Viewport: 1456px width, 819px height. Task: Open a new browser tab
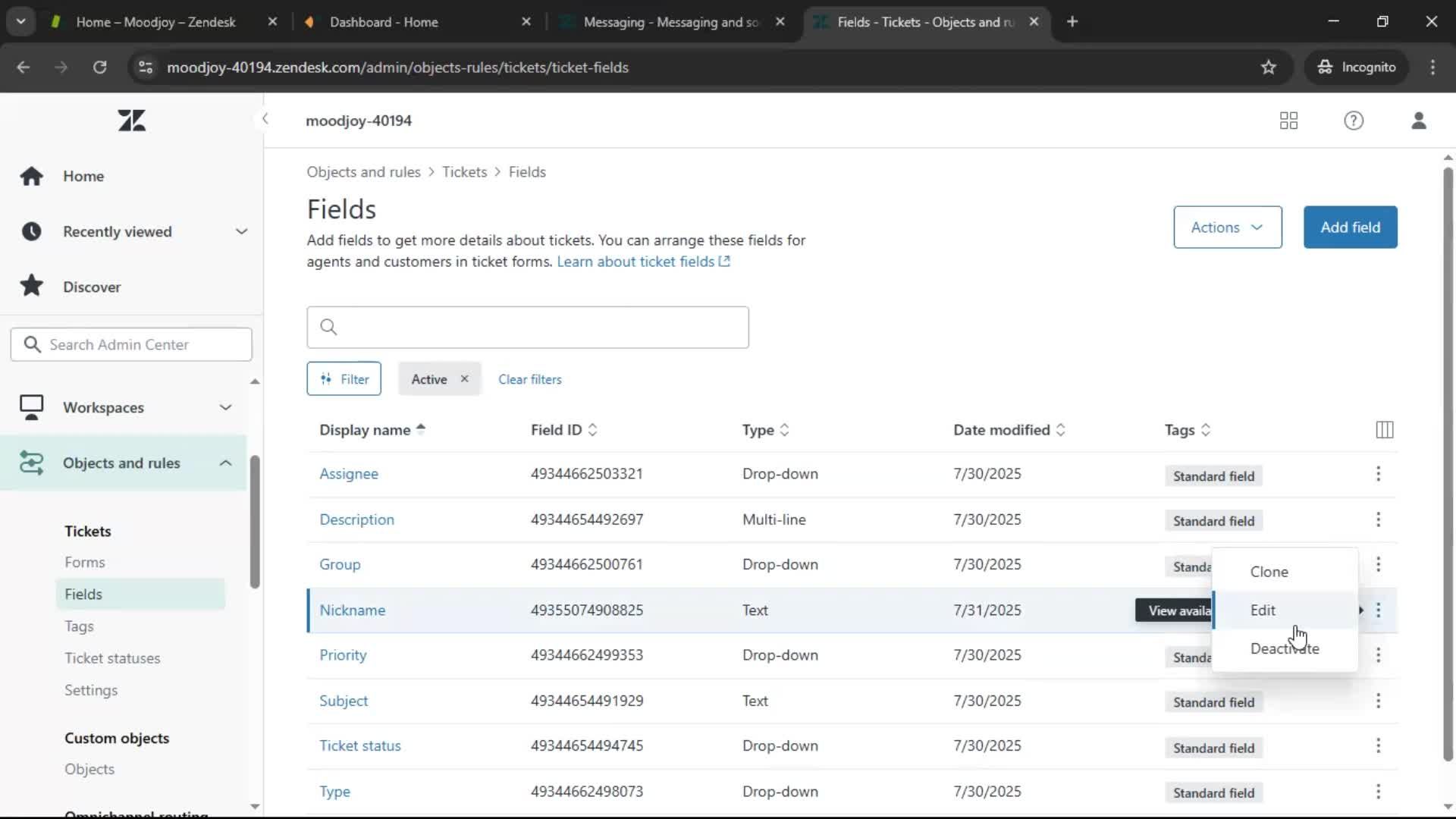click(1072, 22)
